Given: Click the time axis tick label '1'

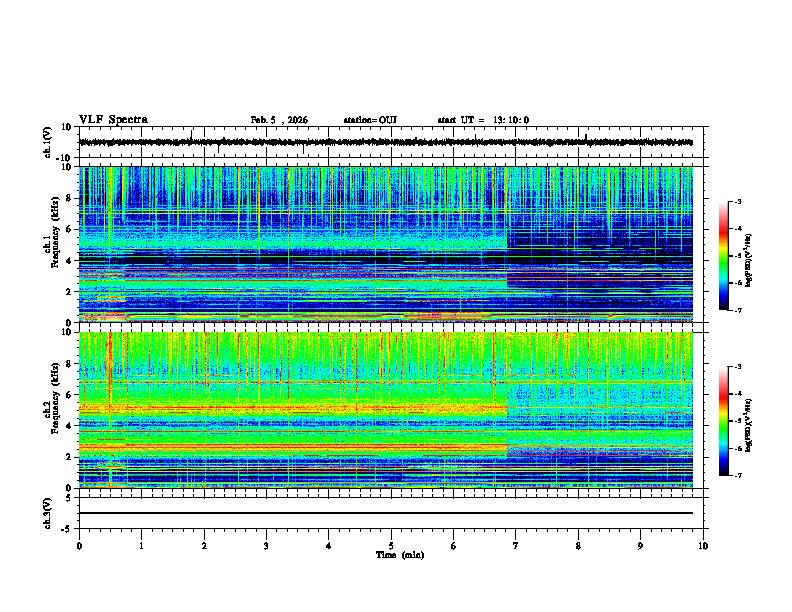Looking at the screenshot, I should tap(142, 546).
